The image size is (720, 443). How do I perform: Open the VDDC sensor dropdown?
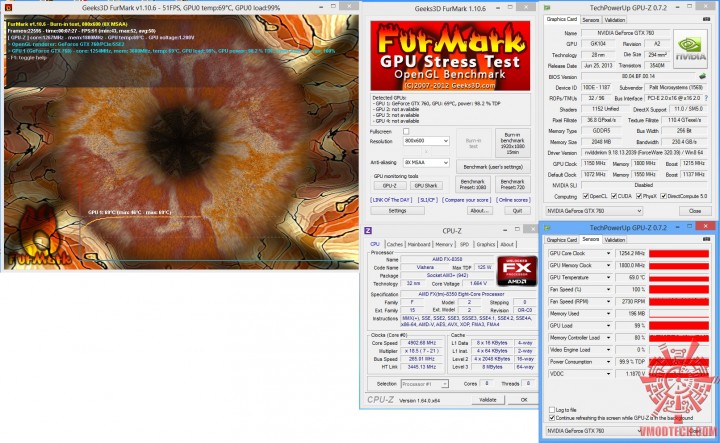[608, 374]
